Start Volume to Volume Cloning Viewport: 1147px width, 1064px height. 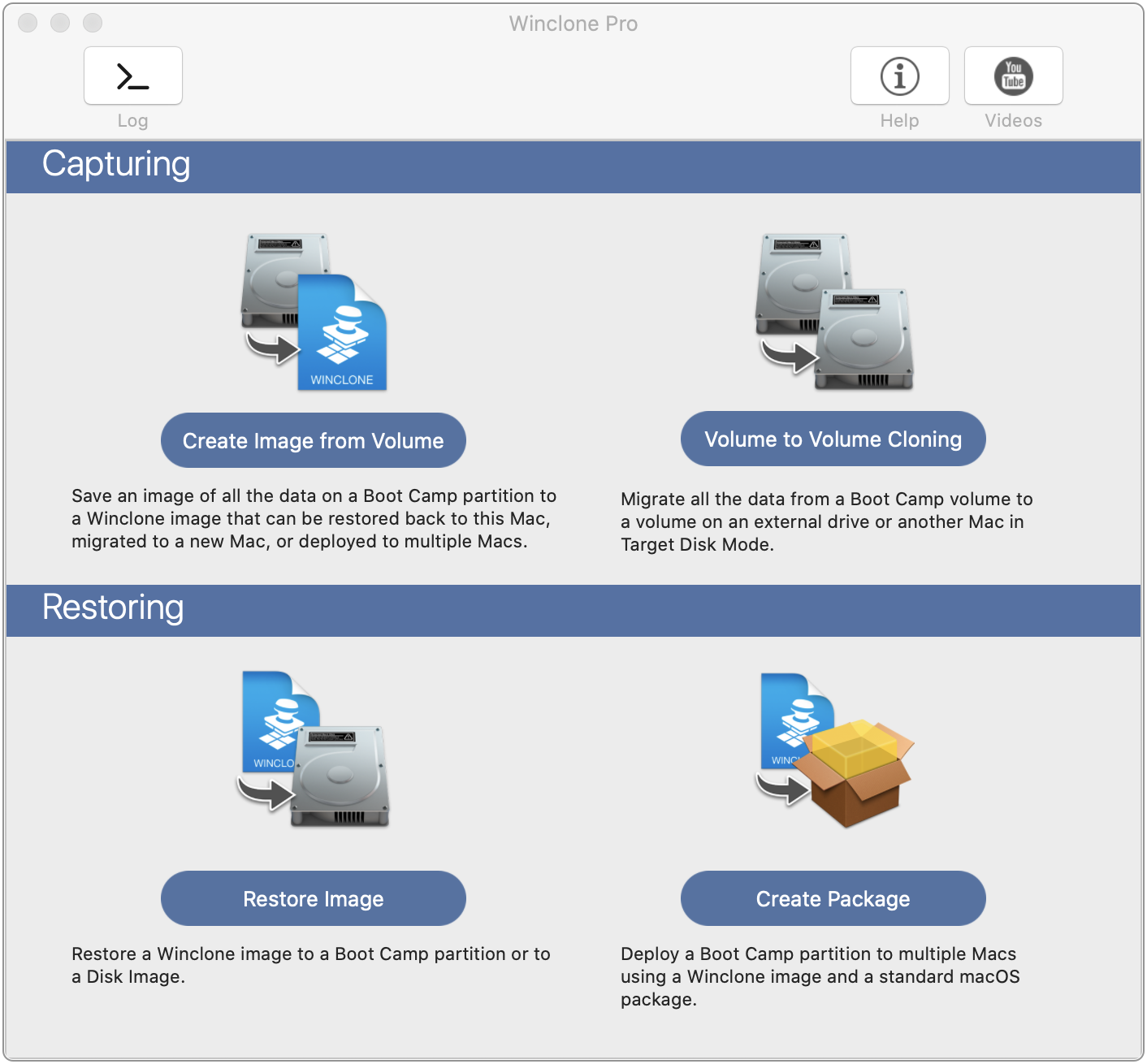click(x=833, y=439)
